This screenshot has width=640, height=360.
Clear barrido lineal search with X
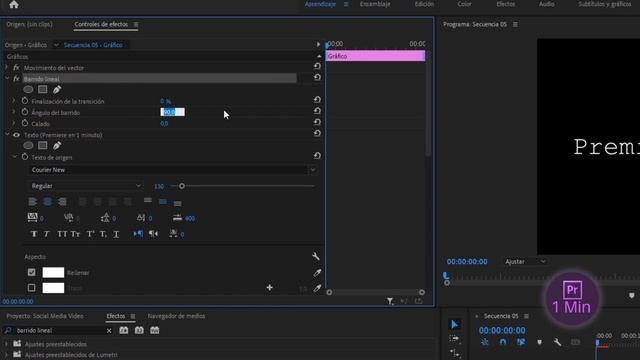click(x=109, y=331)
